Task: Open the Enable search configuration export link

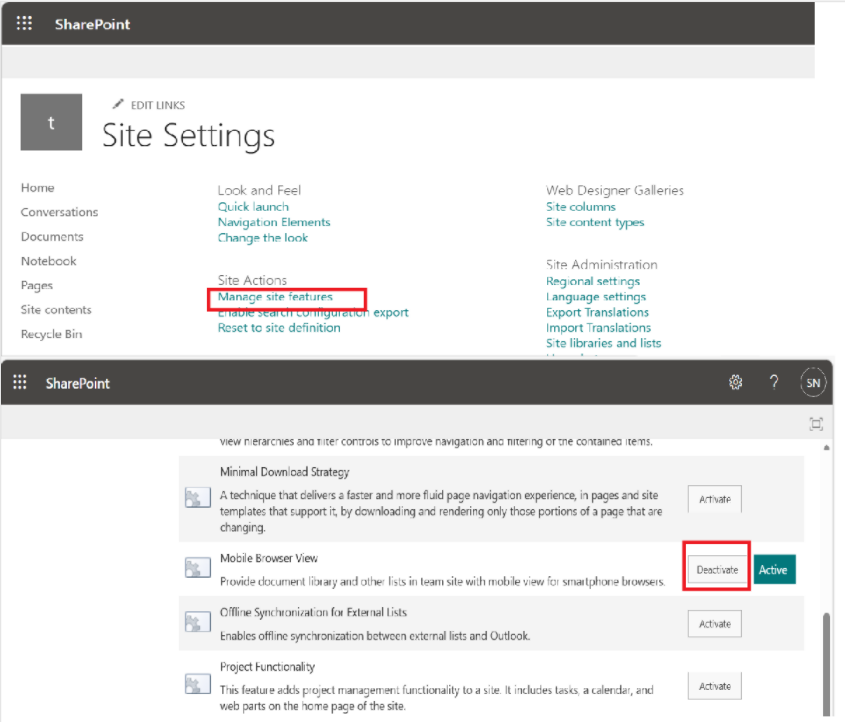Action: tap(313, 313)
